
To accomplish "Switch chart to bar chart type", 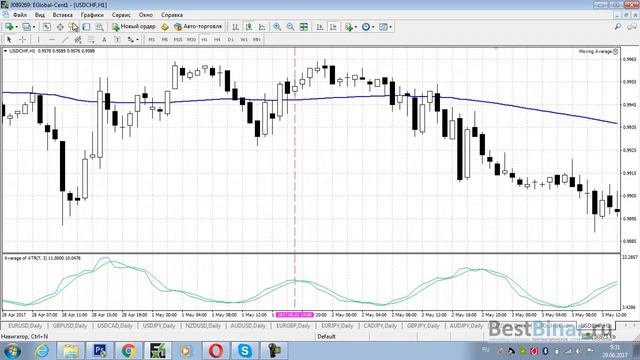I will point(236,27).
